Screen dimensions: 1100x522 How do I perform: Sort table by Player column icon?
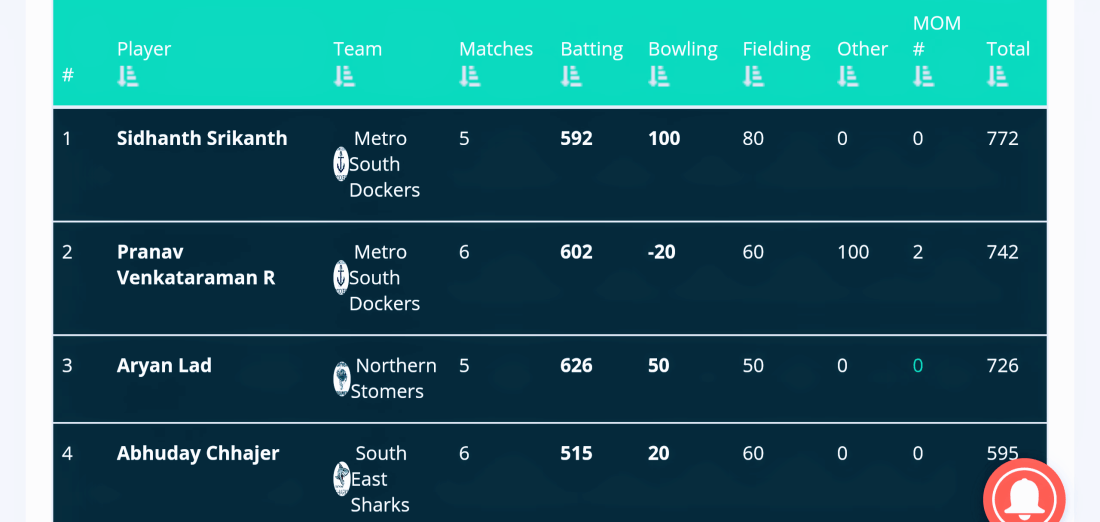(x=127, y=76)
